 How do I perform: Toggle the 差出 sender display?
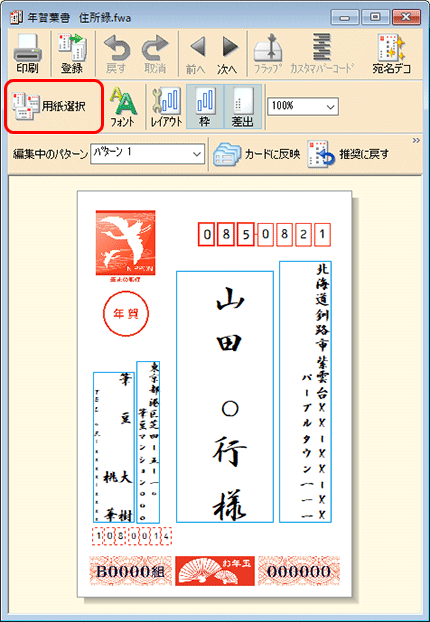click(243, 107)
